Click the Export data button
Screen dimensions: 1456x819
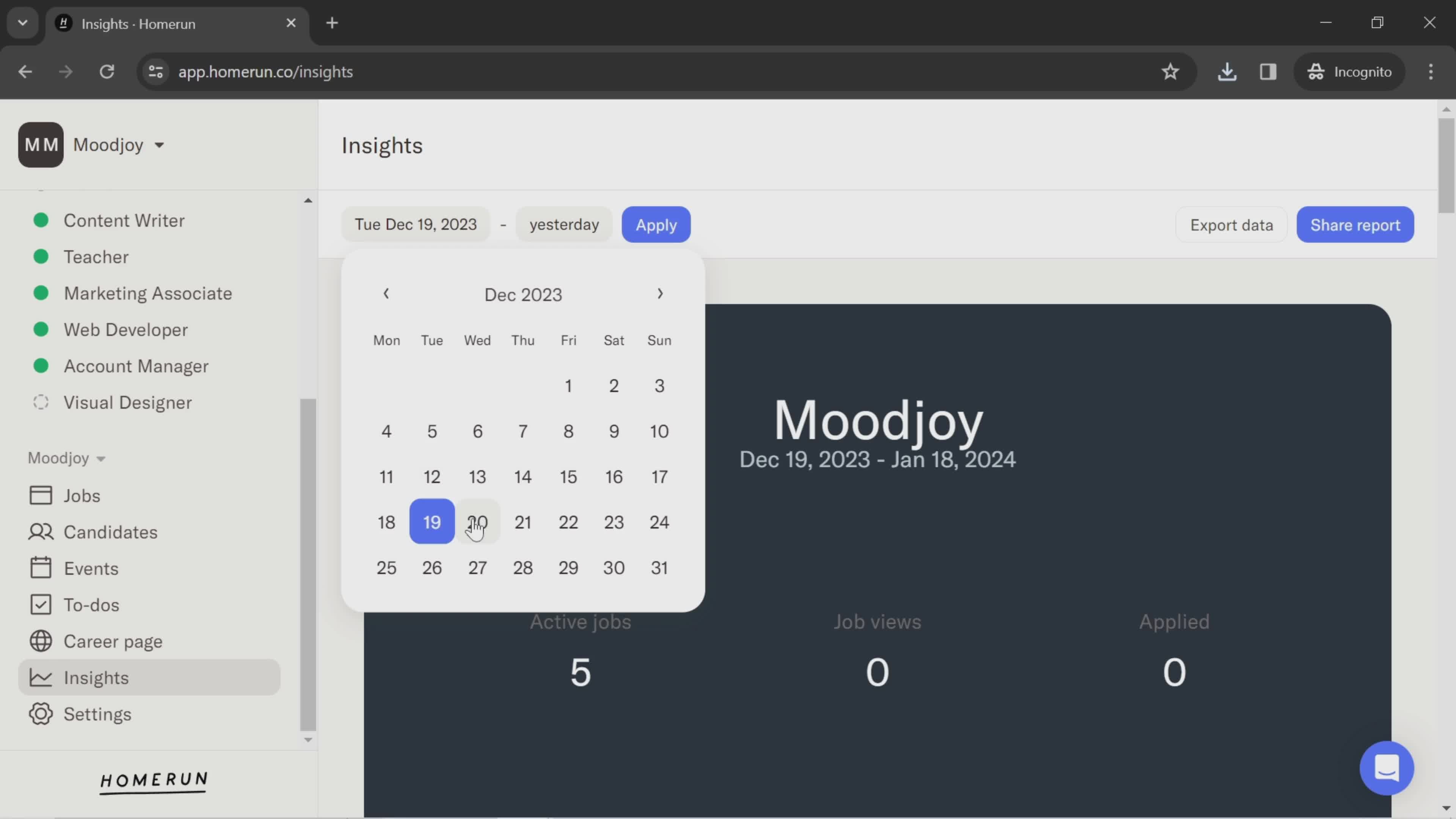point(1231,224)
